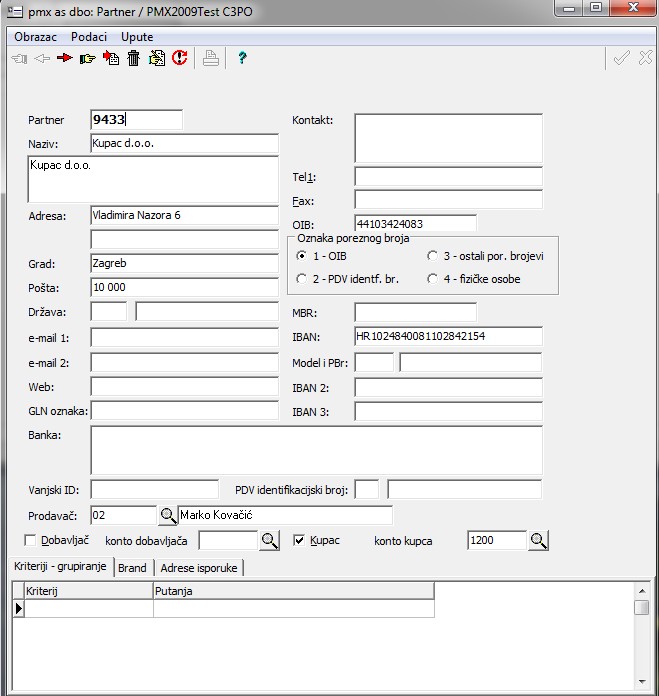The image size is (659, 696).
Task: Click the Model i PBr short field
Action: (374, 362)
